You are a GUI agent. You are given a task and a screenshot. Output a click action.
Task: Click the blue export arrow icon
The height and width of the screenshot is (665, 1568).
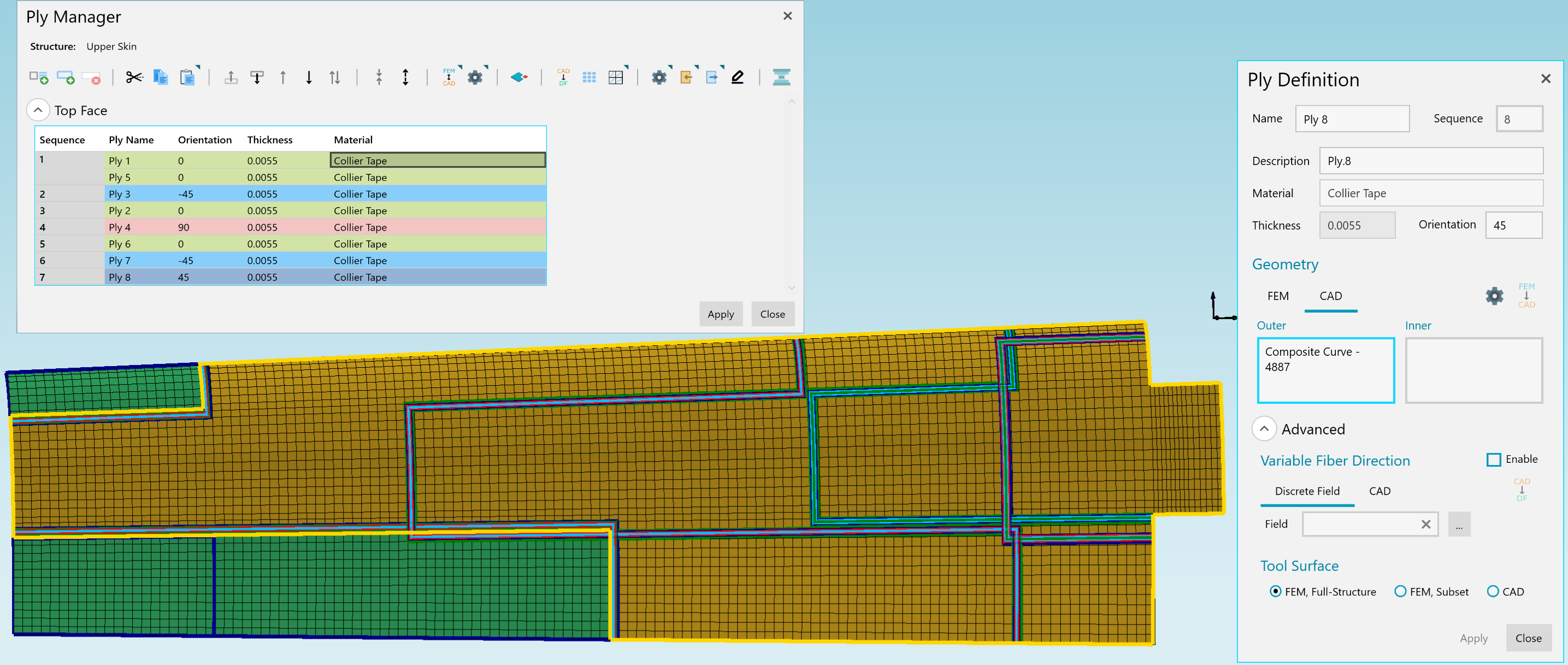click(x=711, y=78)
